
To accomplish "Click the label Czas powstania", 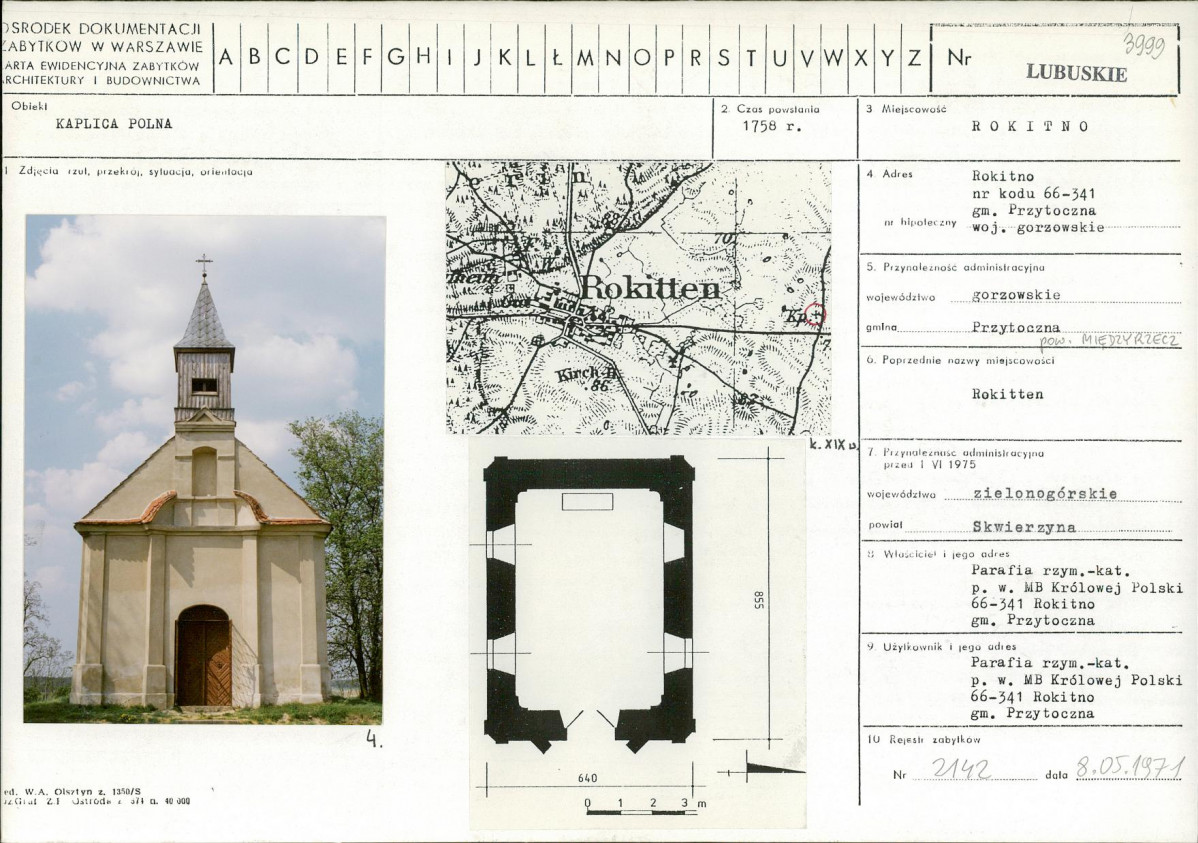I will (778, 109).
